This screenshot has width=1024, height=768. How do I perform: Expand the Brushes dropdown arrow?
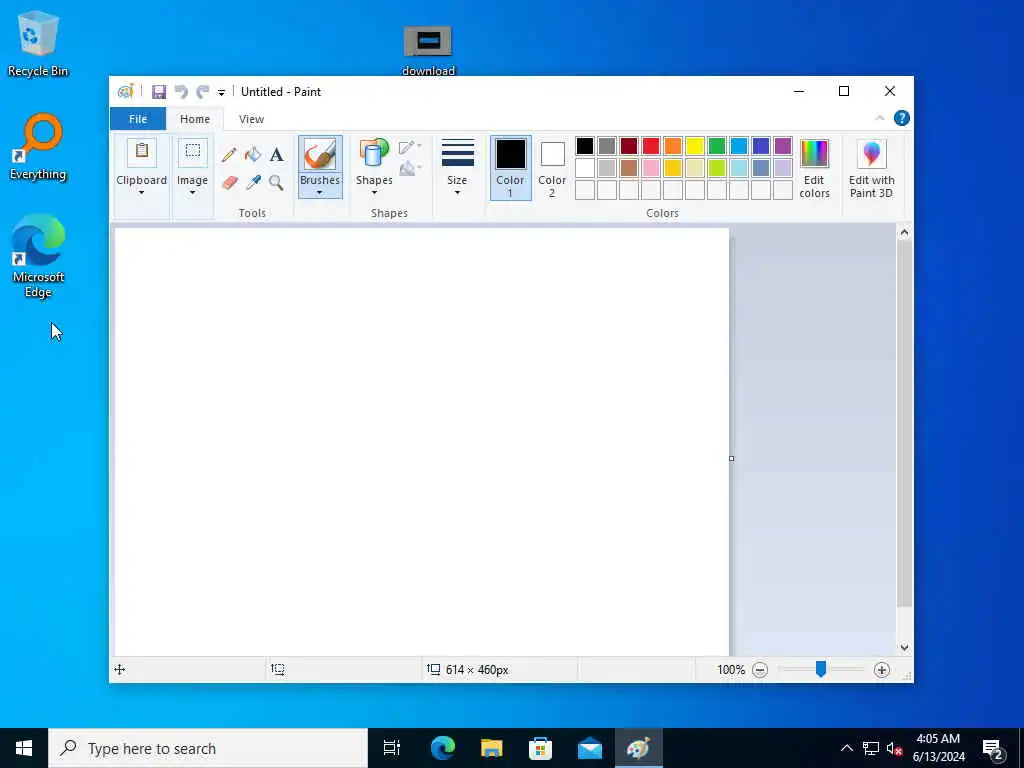tap(319, 193)
